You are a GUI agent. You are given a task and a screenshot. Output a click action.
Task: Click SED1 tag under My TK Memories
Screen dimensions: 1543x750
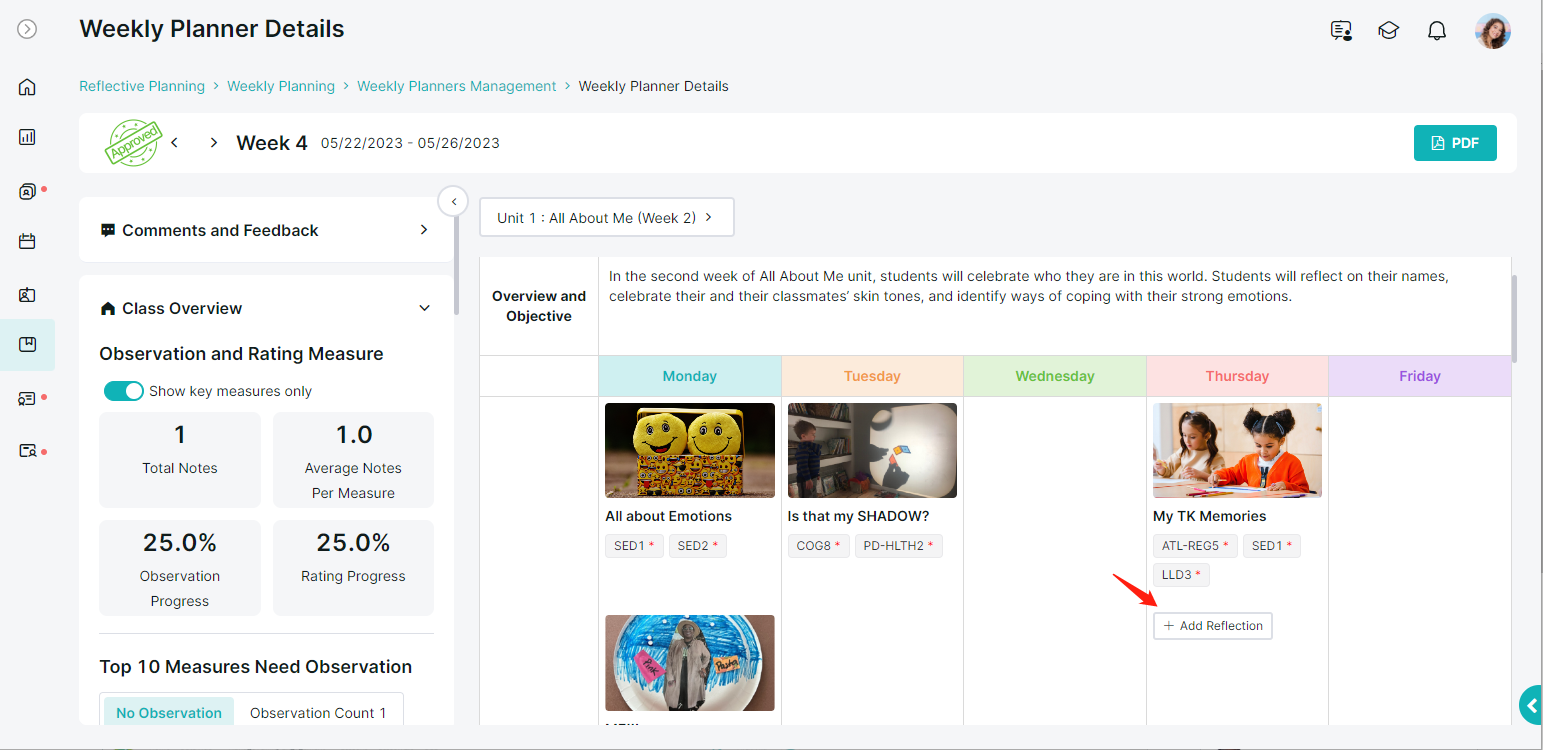click(x=1273, y=546)
